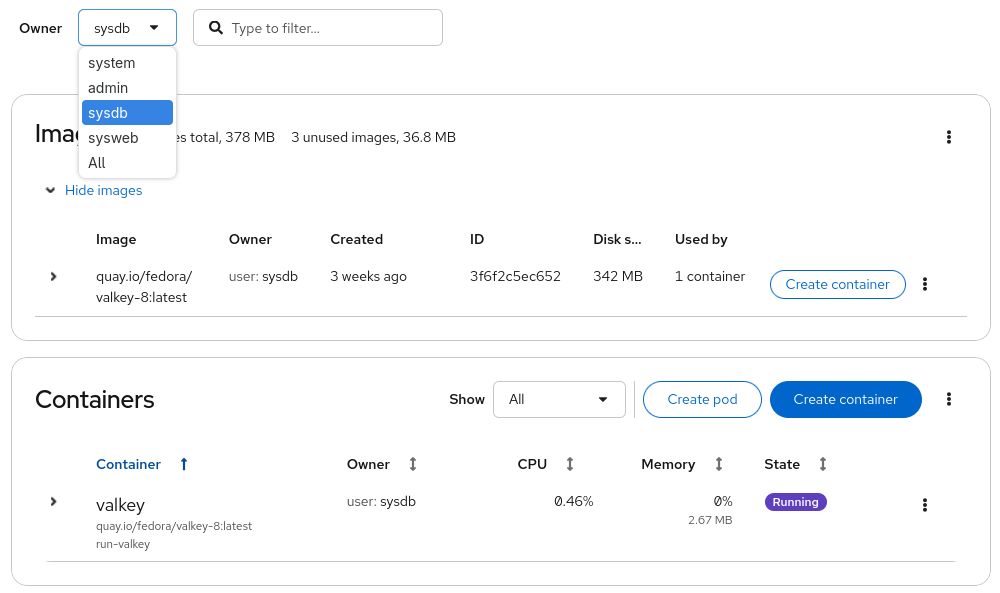Select admin from the Owner list
The height and width of the screenshot is (593, 1000).
coord(108,88)
